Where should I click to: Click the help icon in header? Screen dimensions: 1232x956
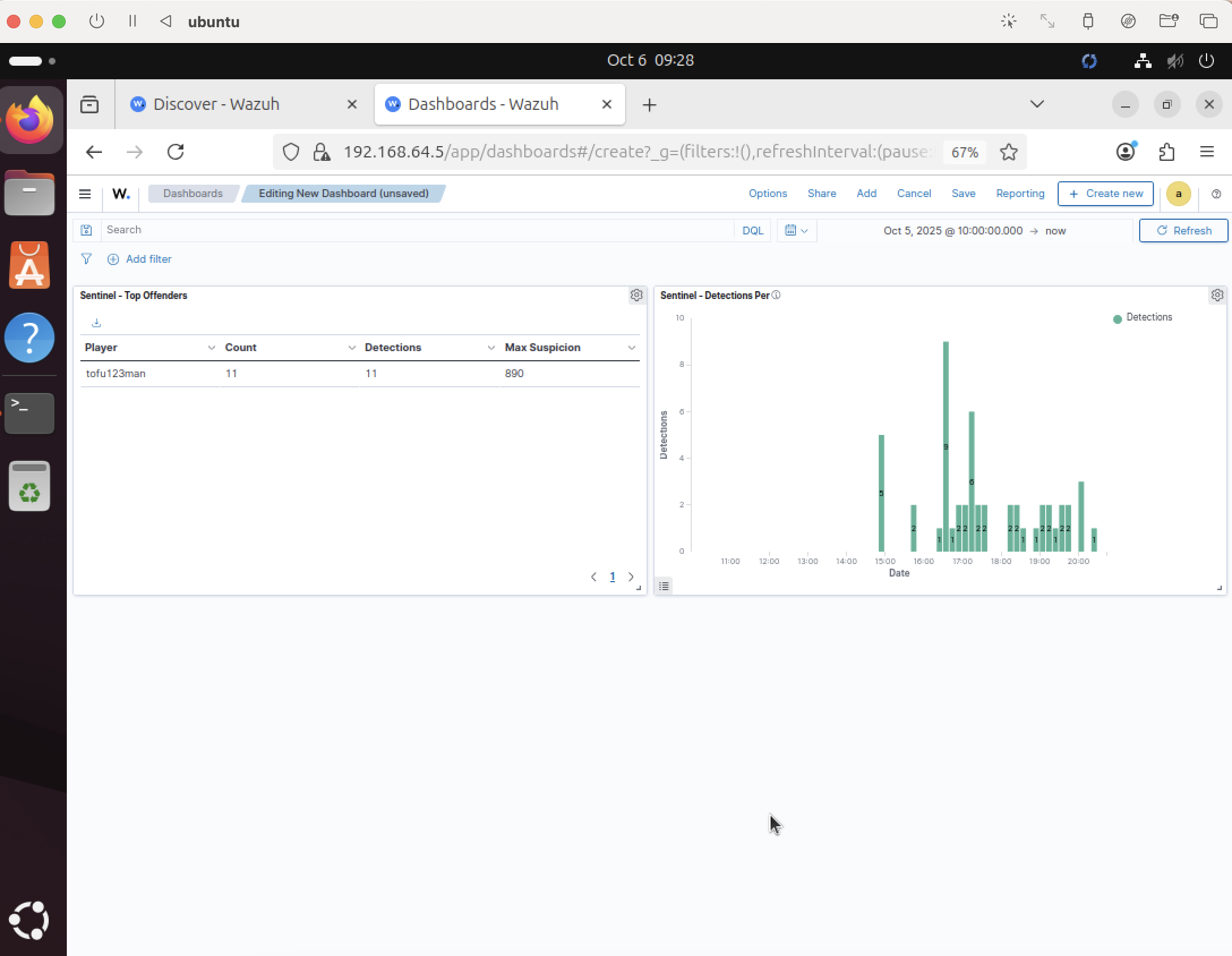pyautogui.click(x=1216, y=194)
